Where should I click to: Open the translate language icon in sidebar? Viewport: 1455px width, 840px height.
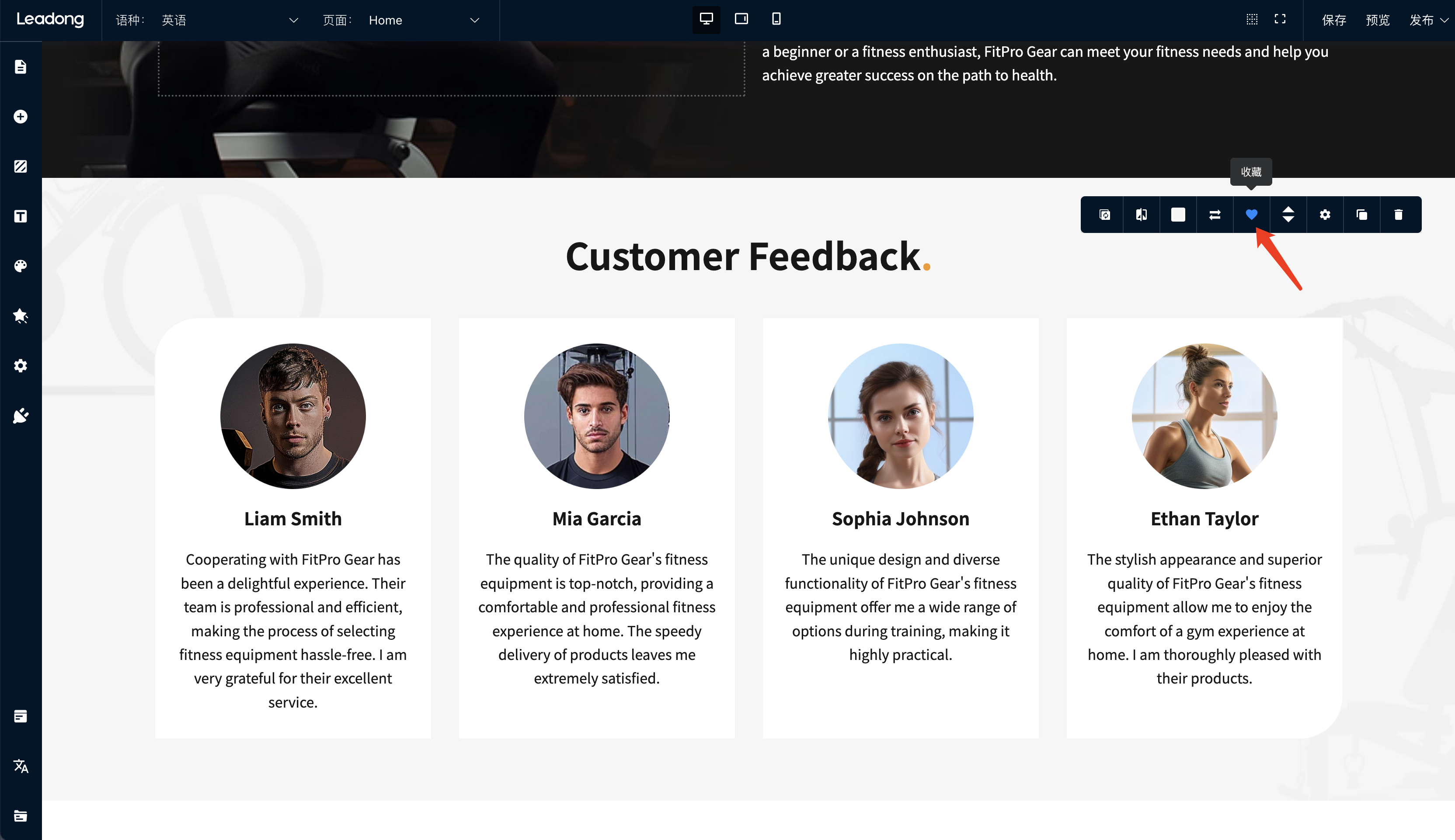point(21,766)
